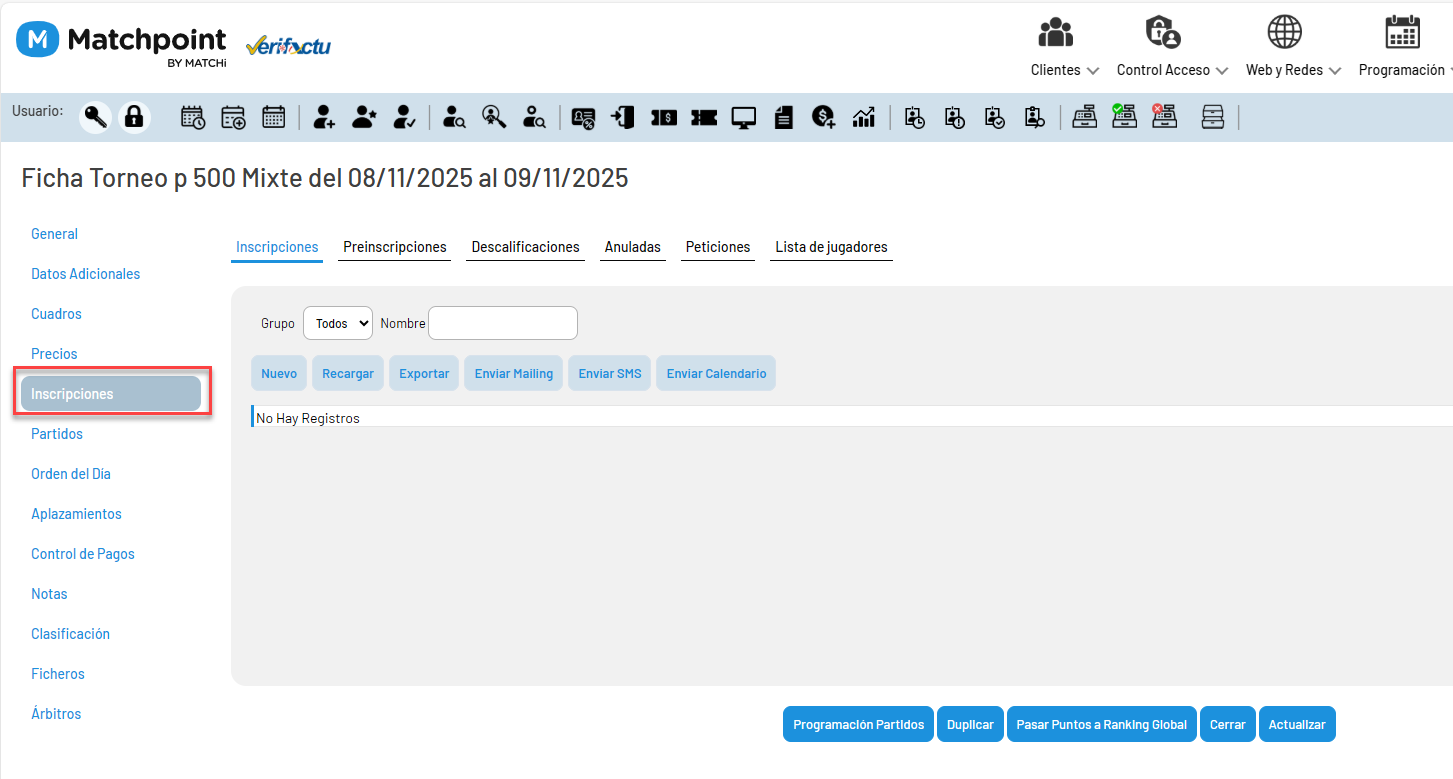This screenshot has width=1453, height=779.
Task: Open the calendar with plus icon
Action: [x=233, y=117]
